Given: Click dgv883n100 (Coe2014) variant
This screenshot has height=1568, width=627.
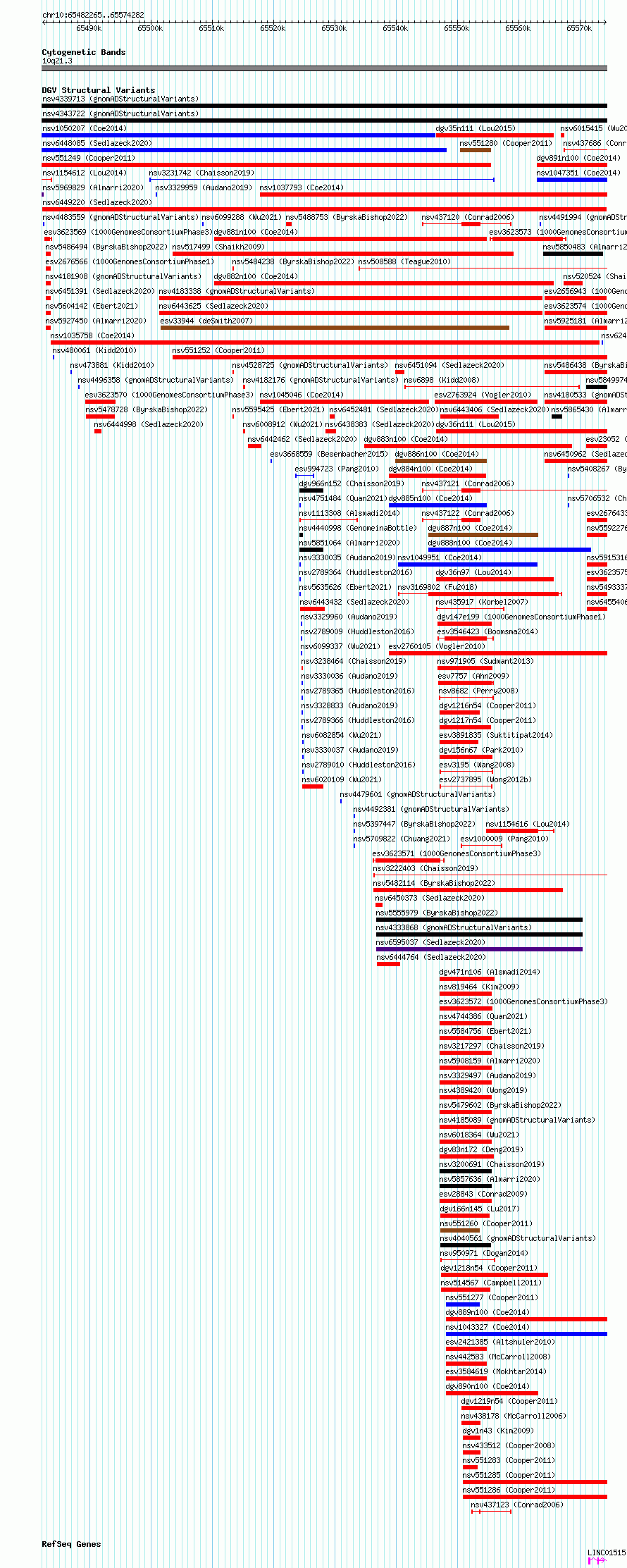Looking at the screenshot, I should [x=406, y=439].
